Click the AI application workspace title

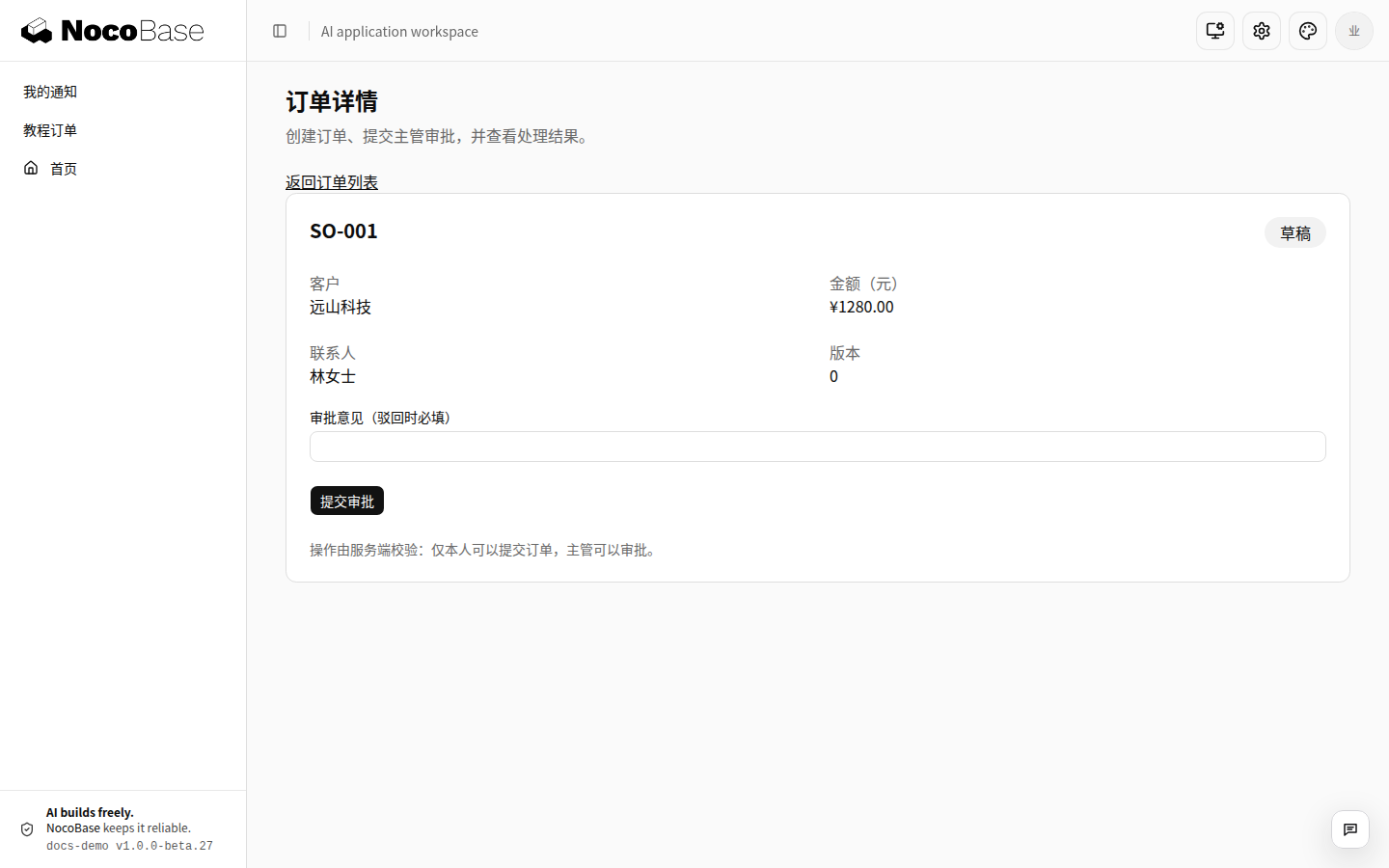[399, 32]
